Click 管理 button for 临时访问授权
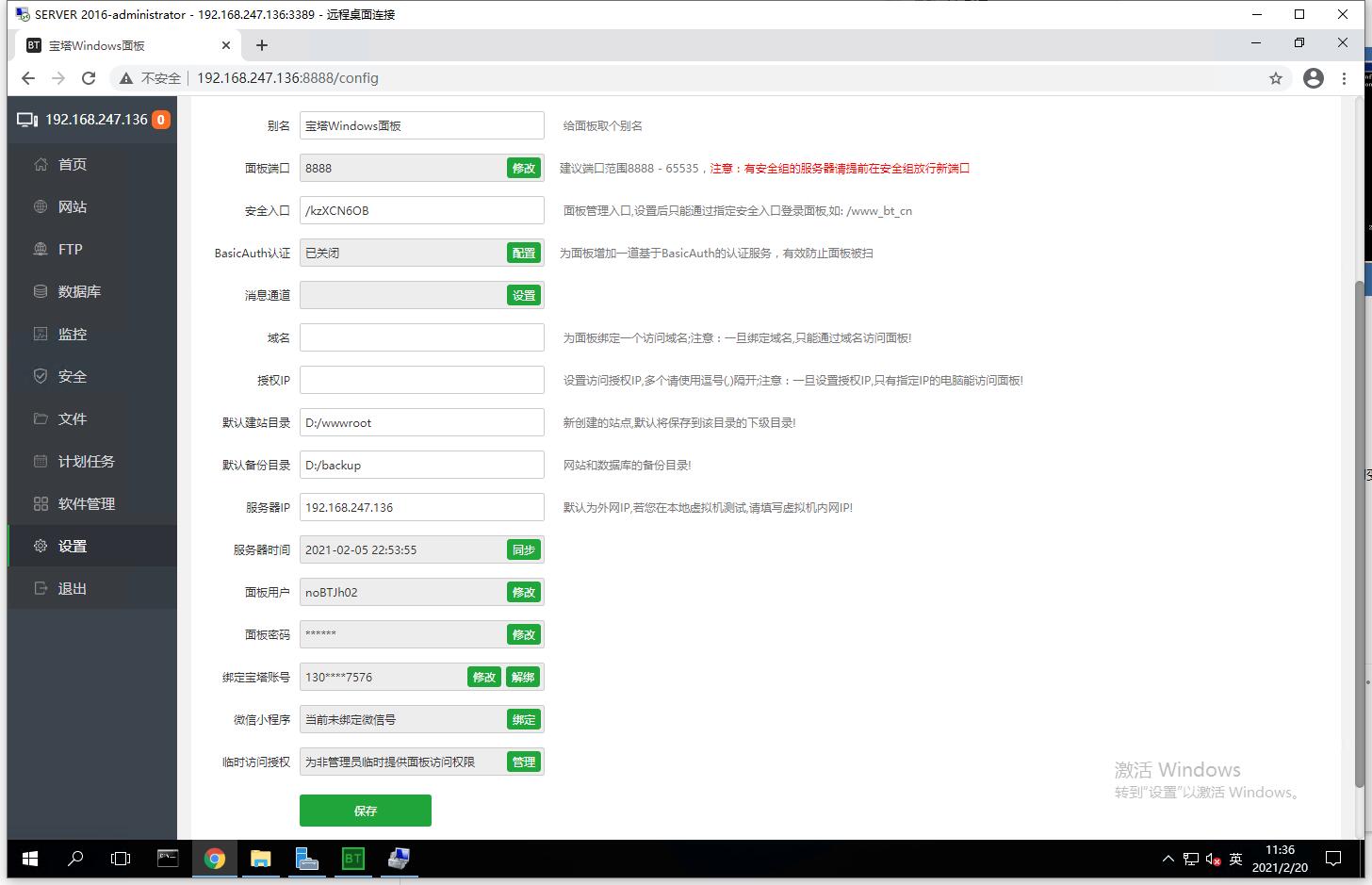The width and height of the screenshot is (1372, 885). coord(524,762)
